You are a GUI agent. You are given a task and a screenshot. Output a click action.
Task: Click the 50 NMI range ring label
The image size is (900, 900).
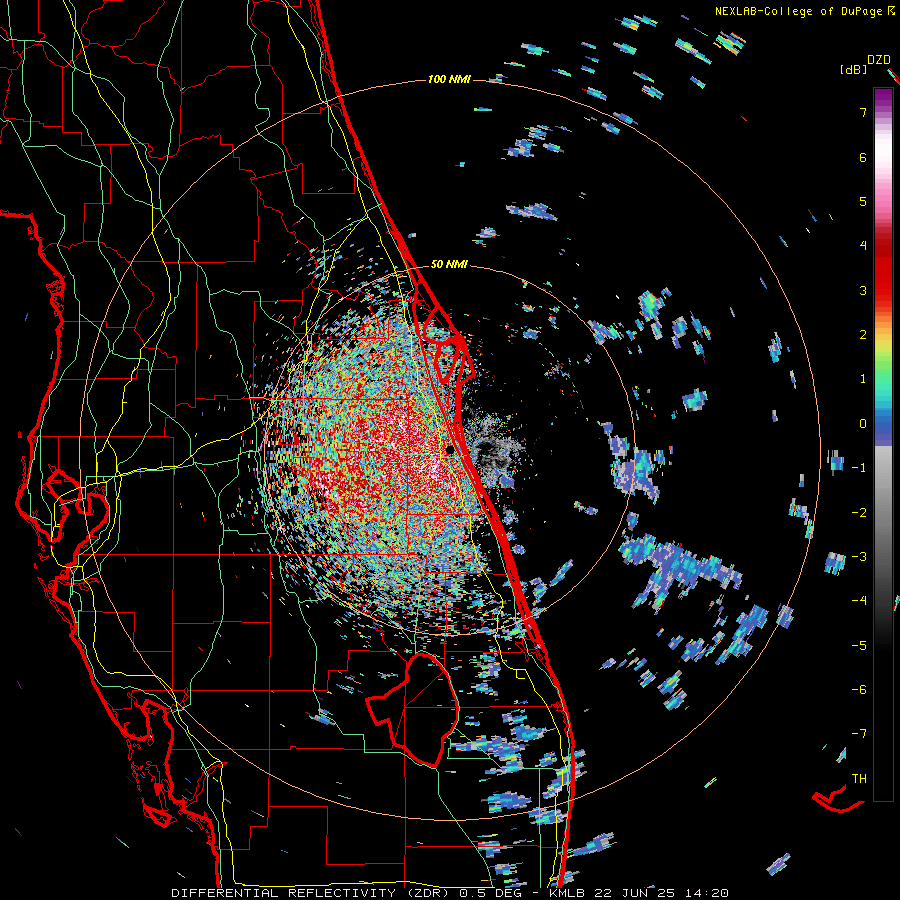(449, 265)
